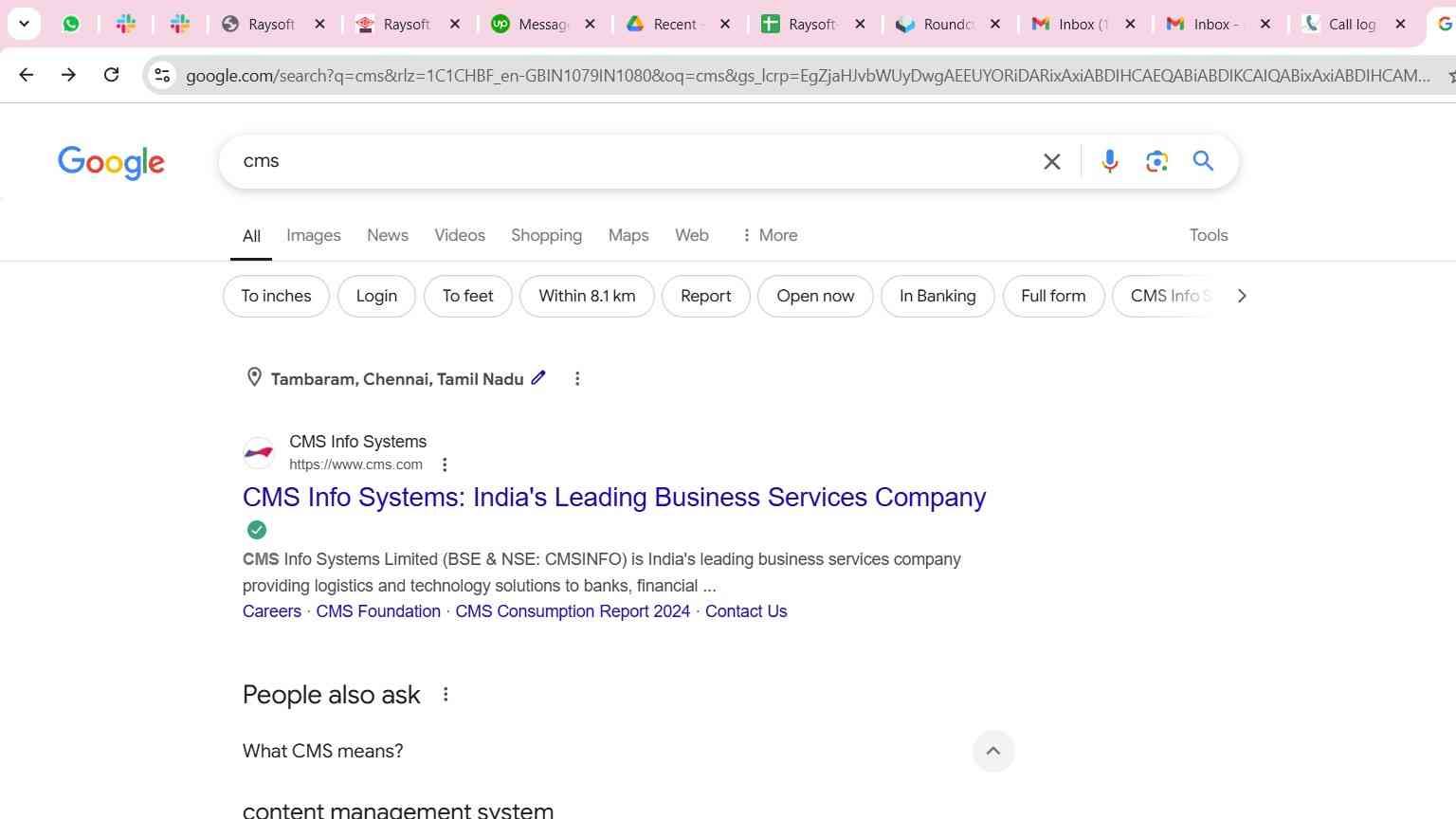Open the first Slack pinned tab
This screenshot has height=819, width=1456.
[x=125, y=24]
